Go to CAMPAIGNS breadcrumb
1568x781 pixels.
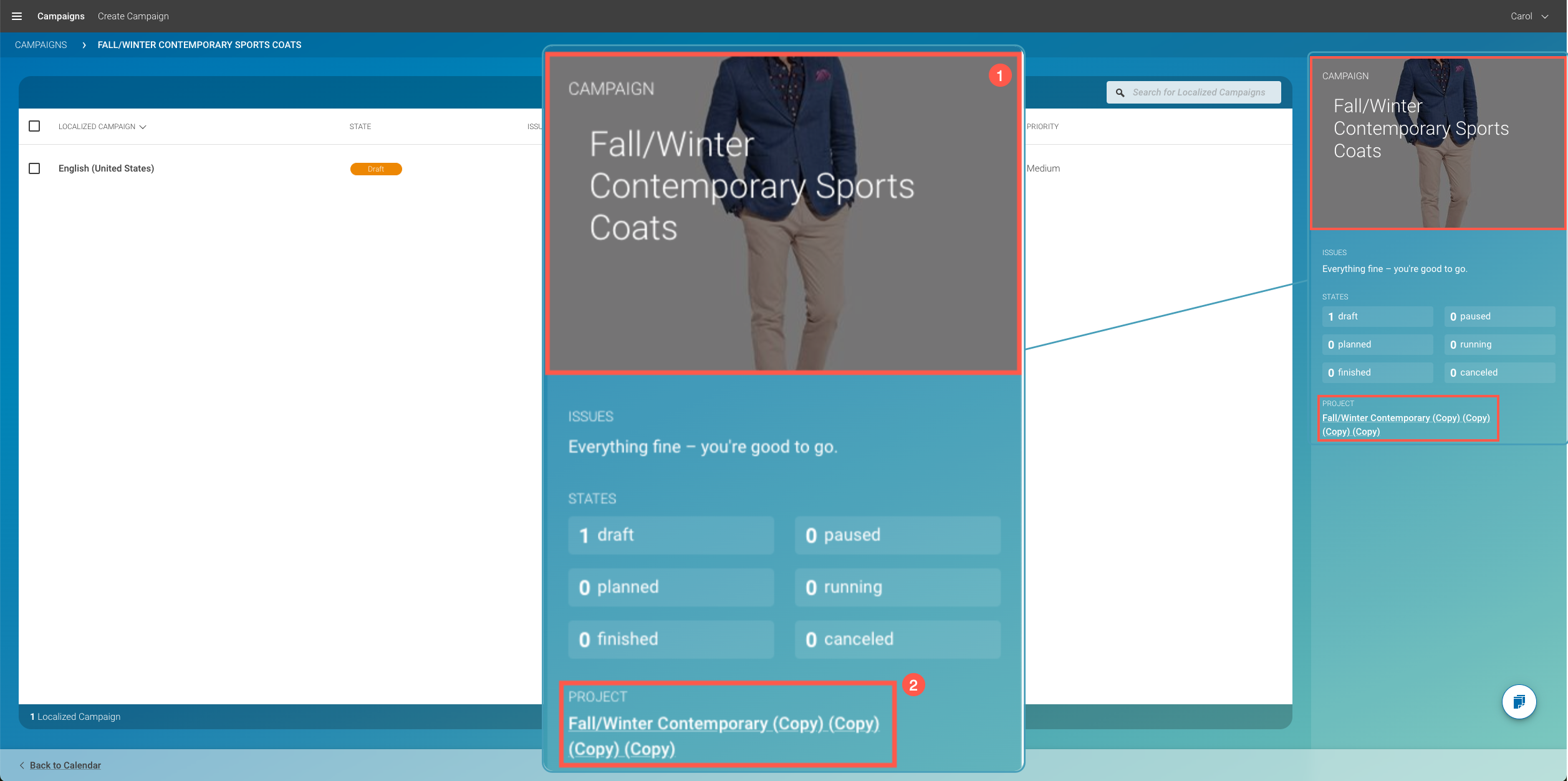(41, 45)
